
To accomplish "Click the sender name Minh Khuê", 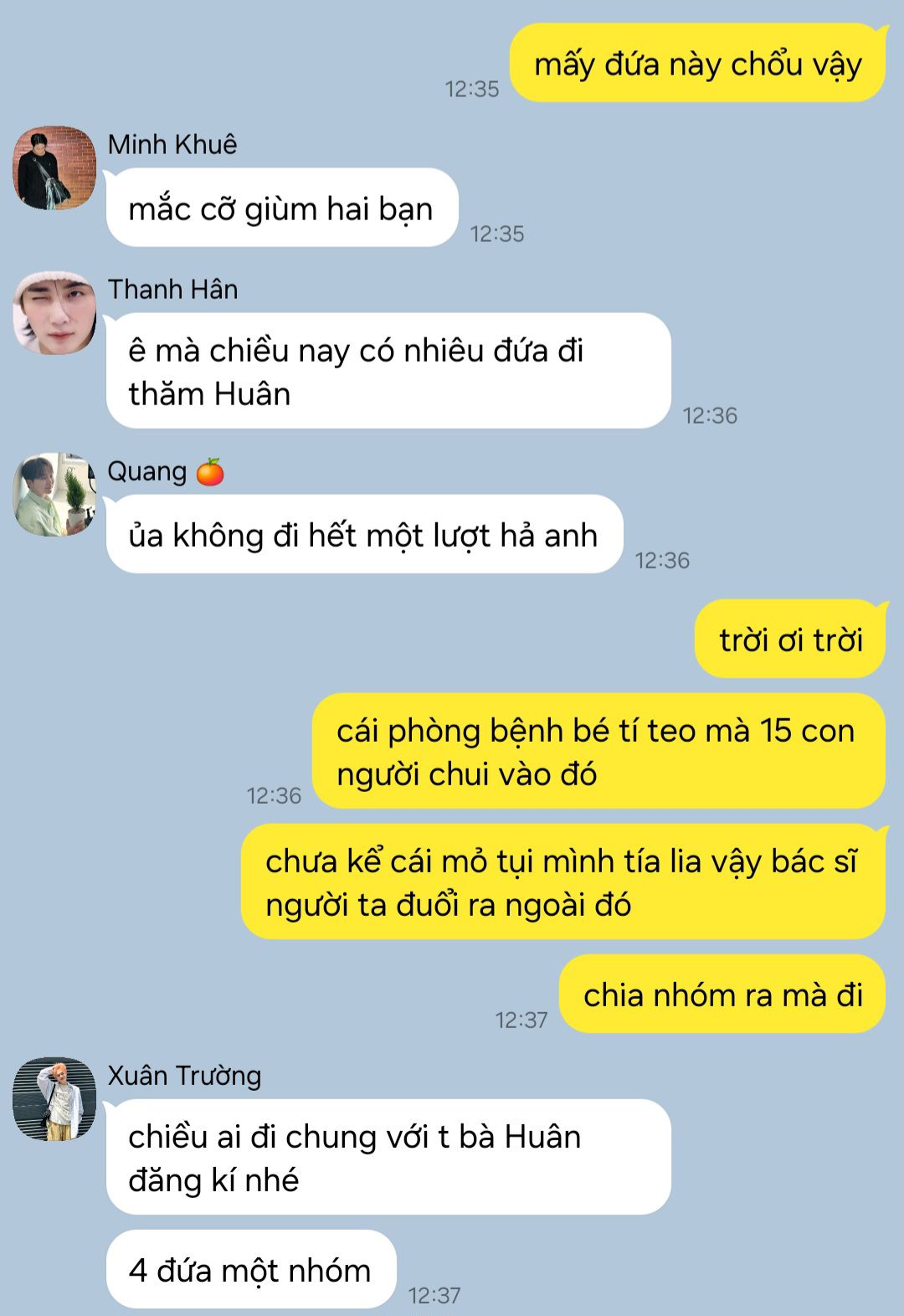I will click(172, 144).
